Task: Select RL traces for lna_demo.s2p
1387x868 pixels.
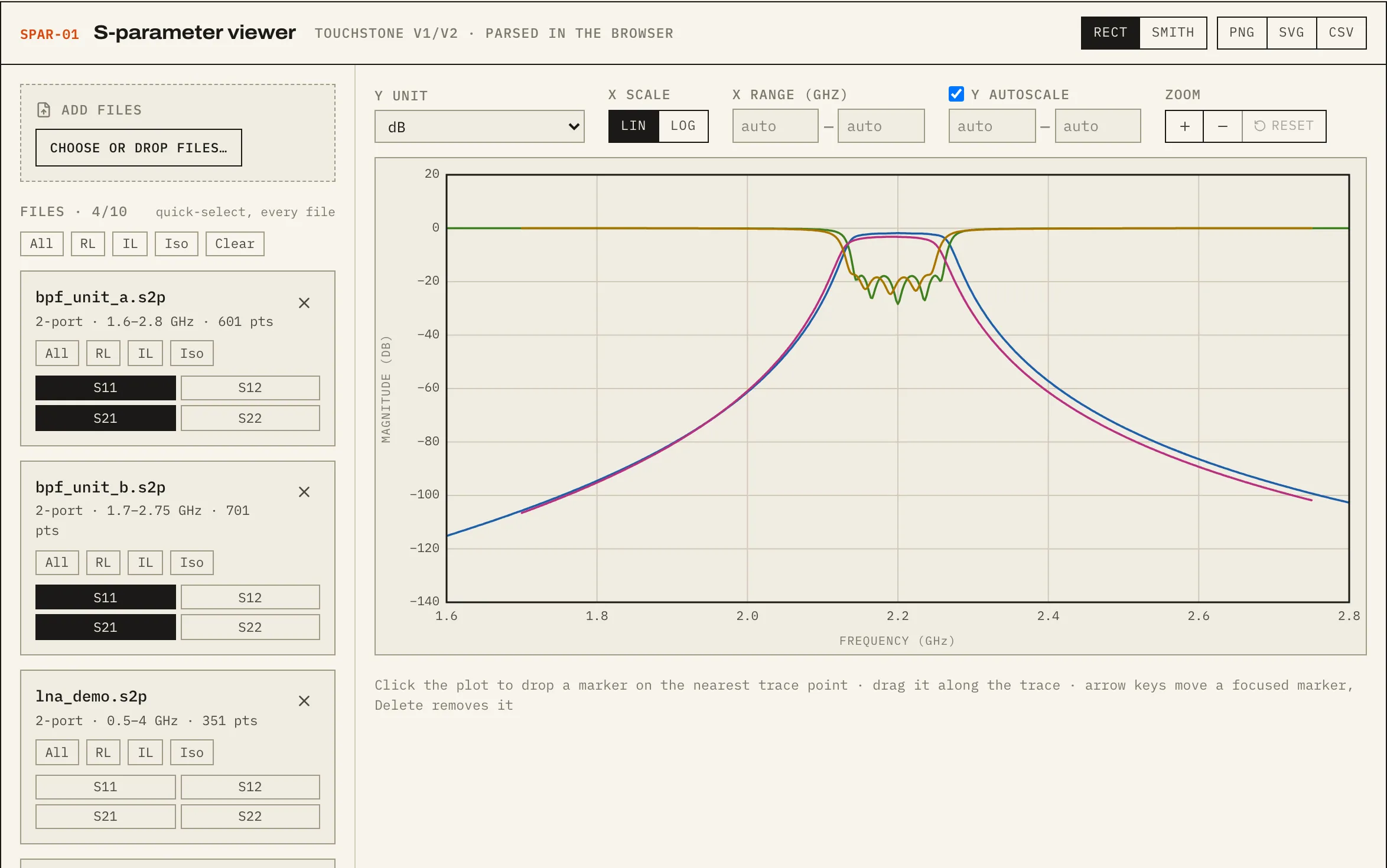Action: point(103,753)
